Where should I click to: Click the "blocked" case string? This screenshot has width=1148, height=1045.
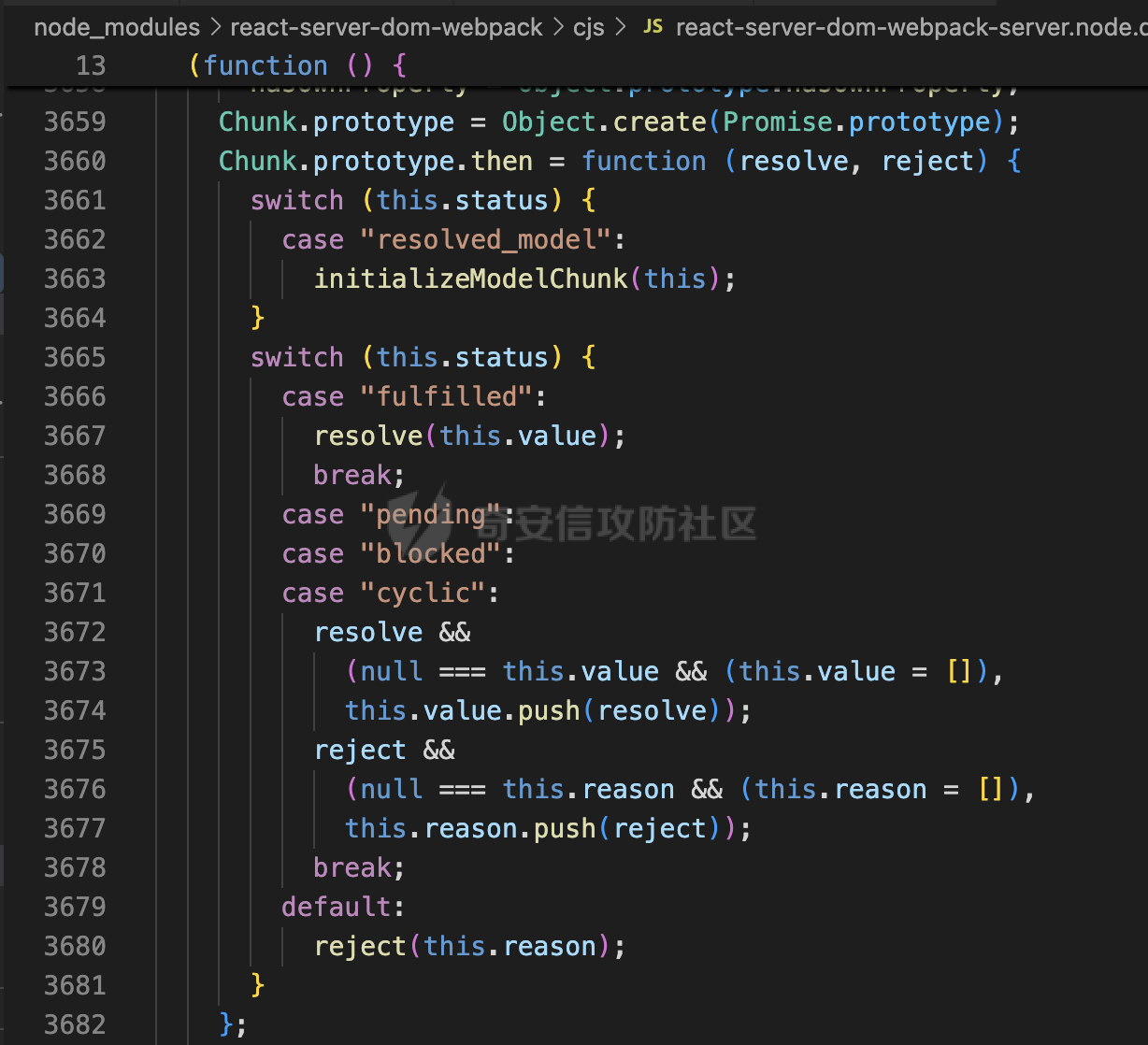click(430, 554)
